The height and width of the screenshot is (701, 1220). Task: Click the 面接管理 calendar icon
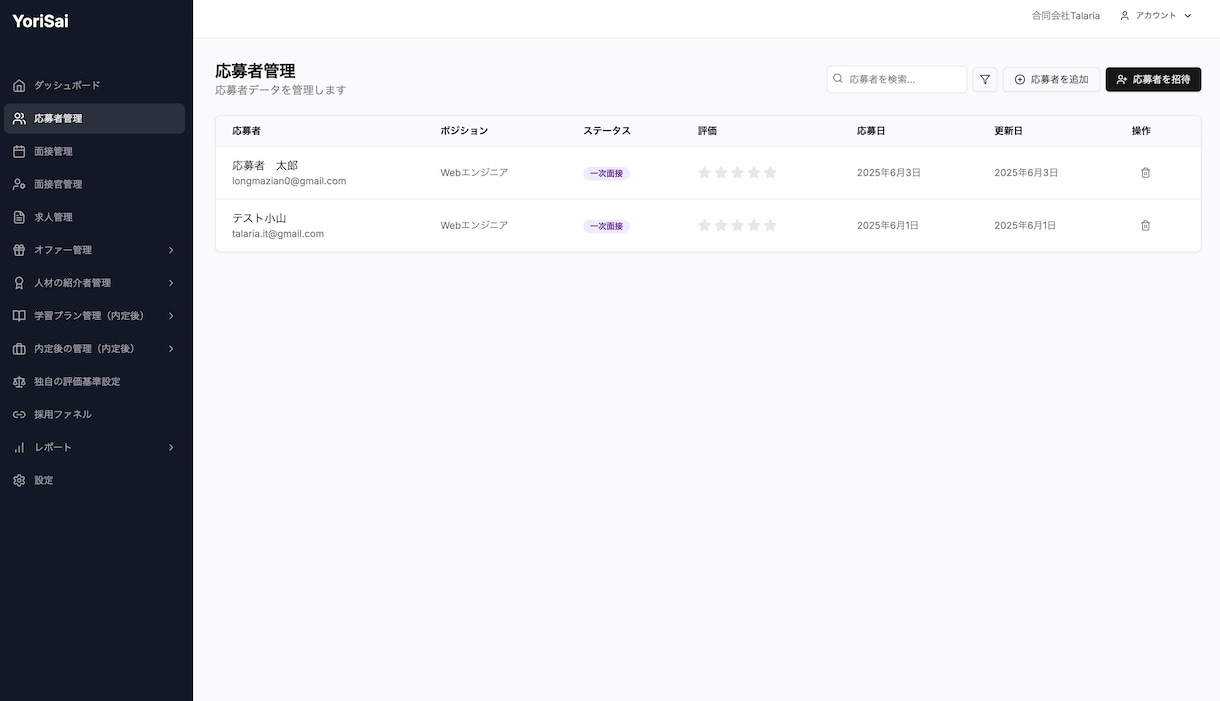(19, 151)
